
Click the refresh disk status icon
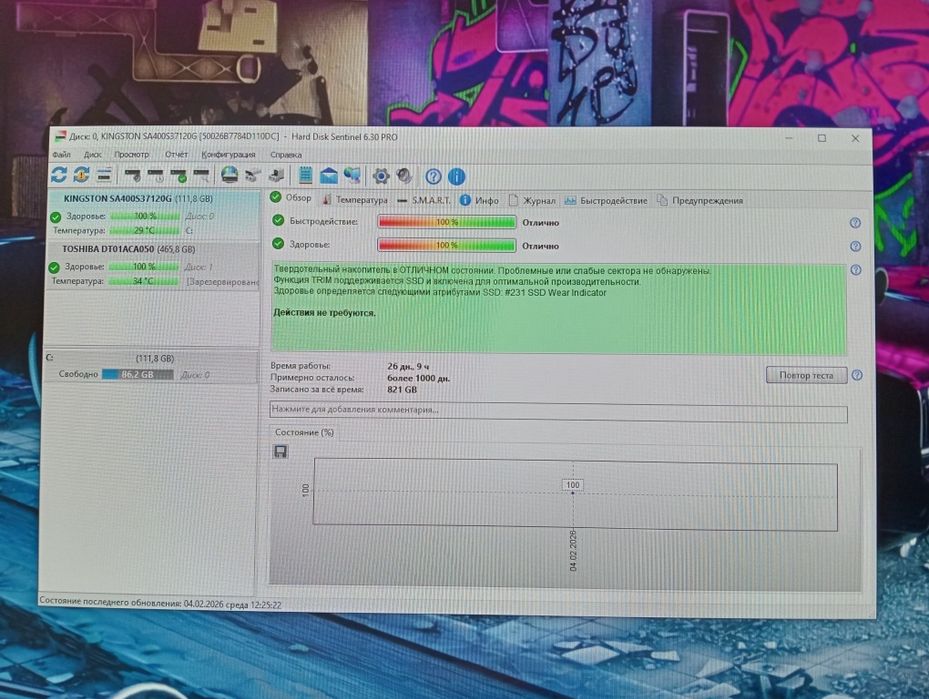tap(59, 175)
